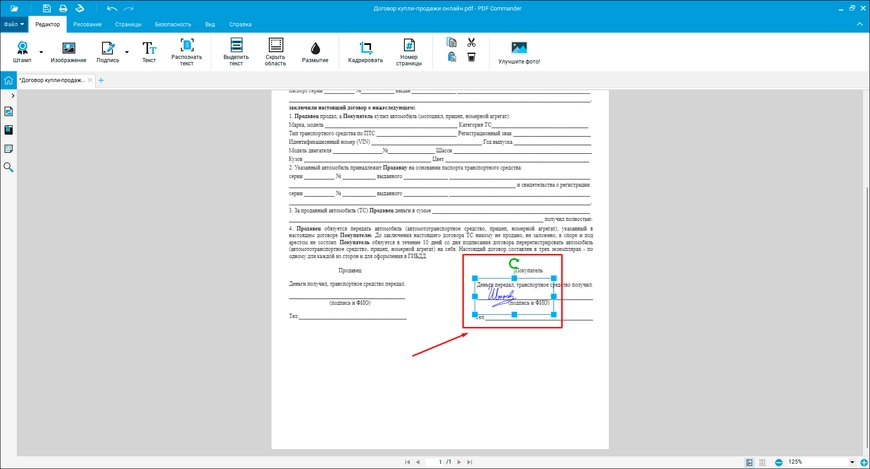
Task: Run Распознать текст OCR tool
Action: (x=186, y=52)
